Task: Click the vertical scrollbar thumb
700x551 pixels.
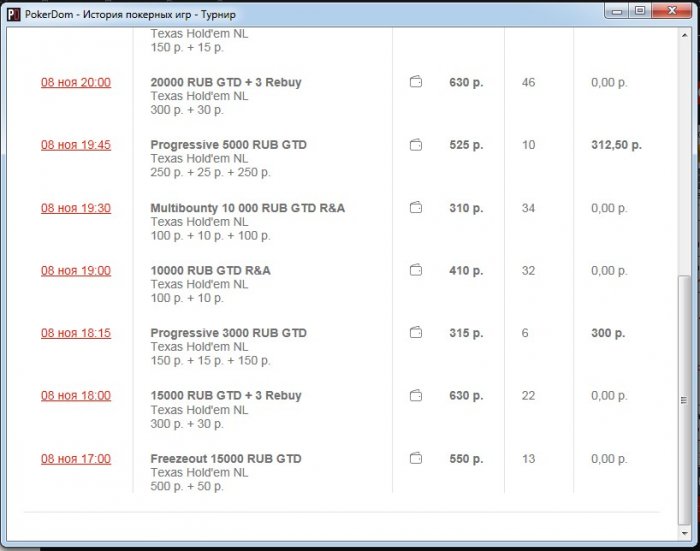Action: coord(684,400)
